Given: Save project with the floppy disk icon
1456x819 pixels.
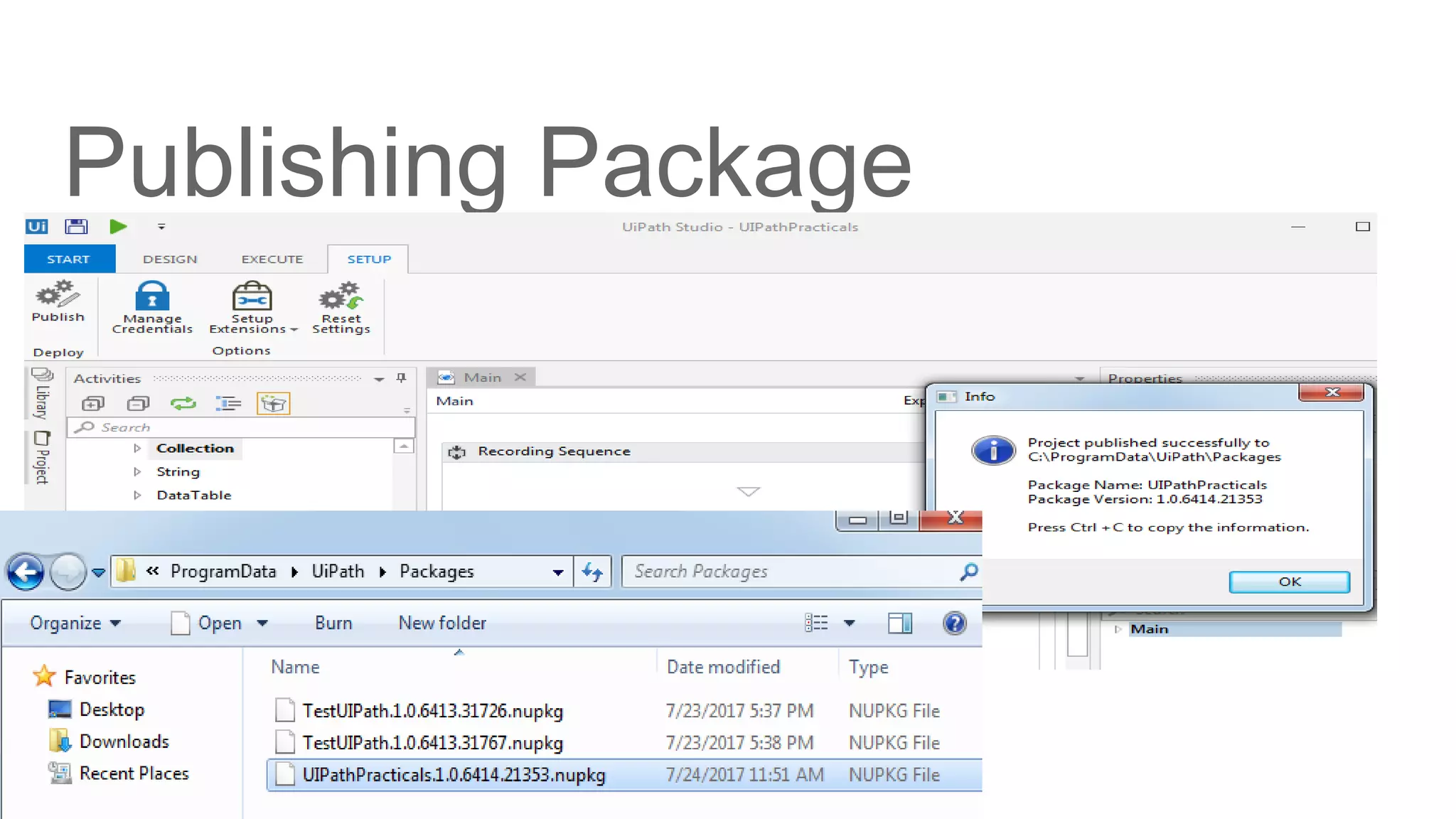Looking at the screenshot, I should click(x=76, y=227).
